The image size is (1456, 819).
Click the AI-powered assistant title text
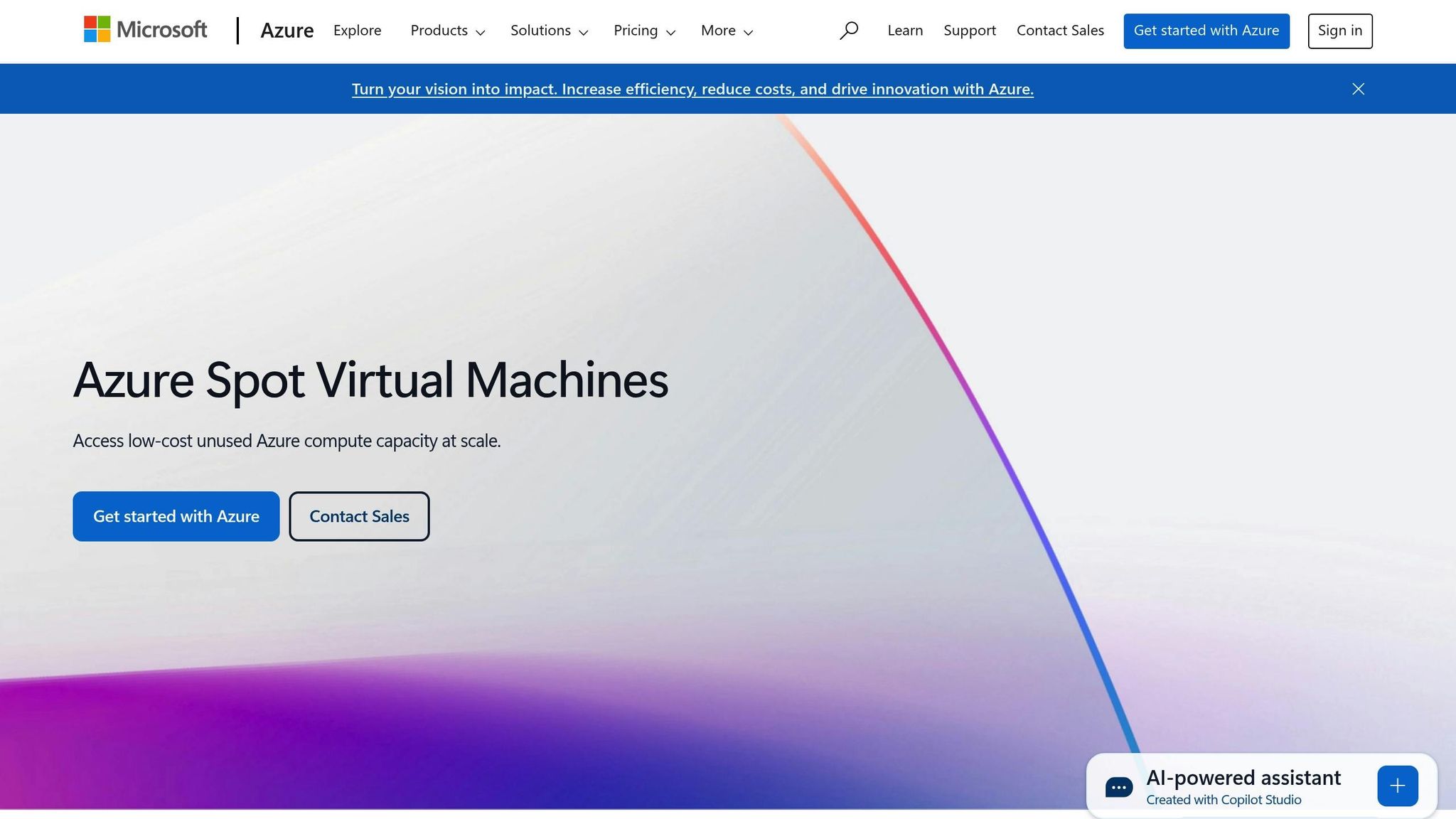[x=1243, y=778]
